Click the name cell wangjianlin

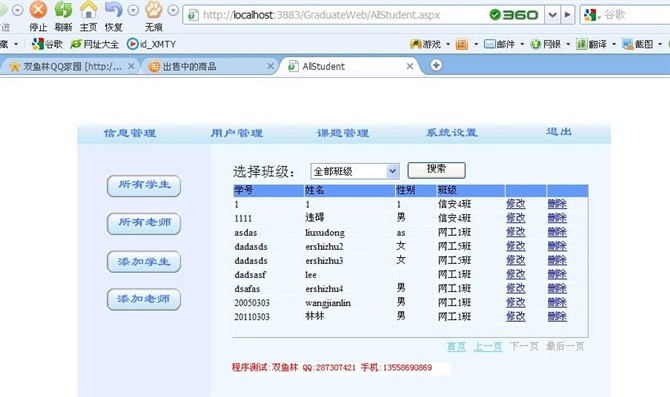[x=328, y=303]
